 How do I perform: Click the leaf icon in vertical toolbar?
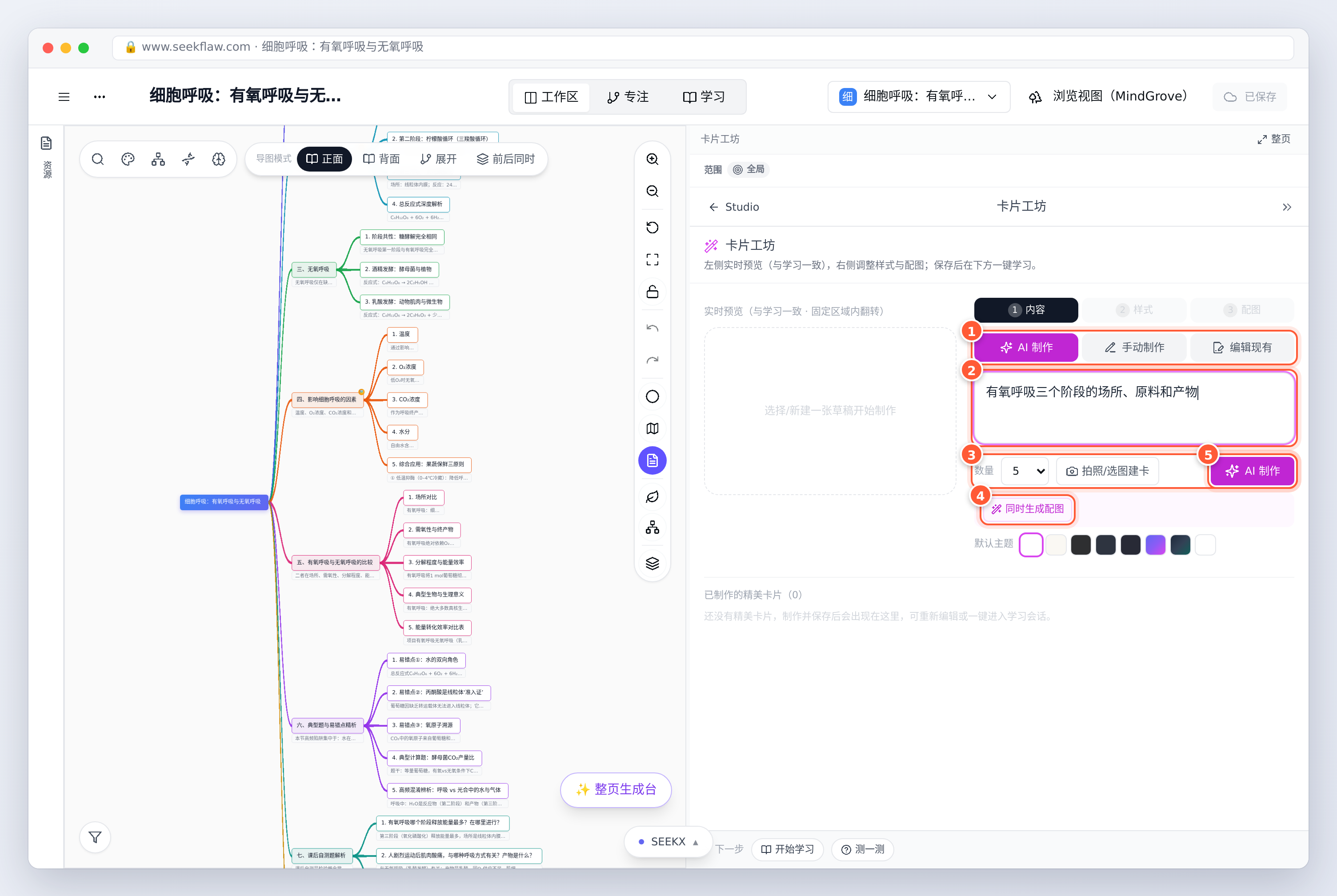tap(652, 497)
